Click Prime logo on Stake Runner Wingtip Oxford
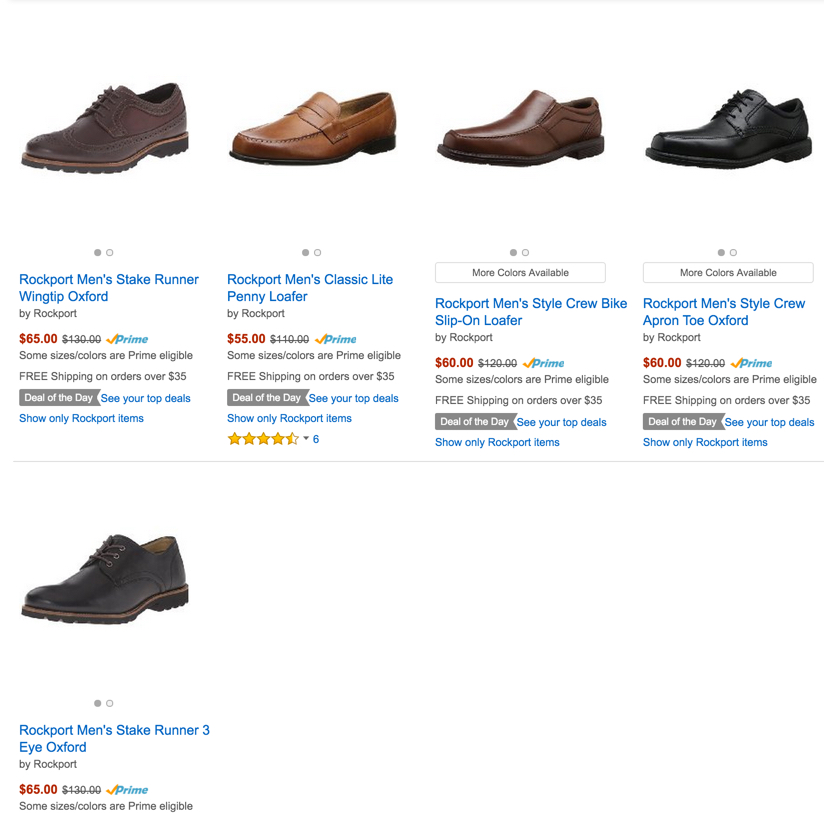The height and width of the screenshot is (813, 824). pos(127,339)
